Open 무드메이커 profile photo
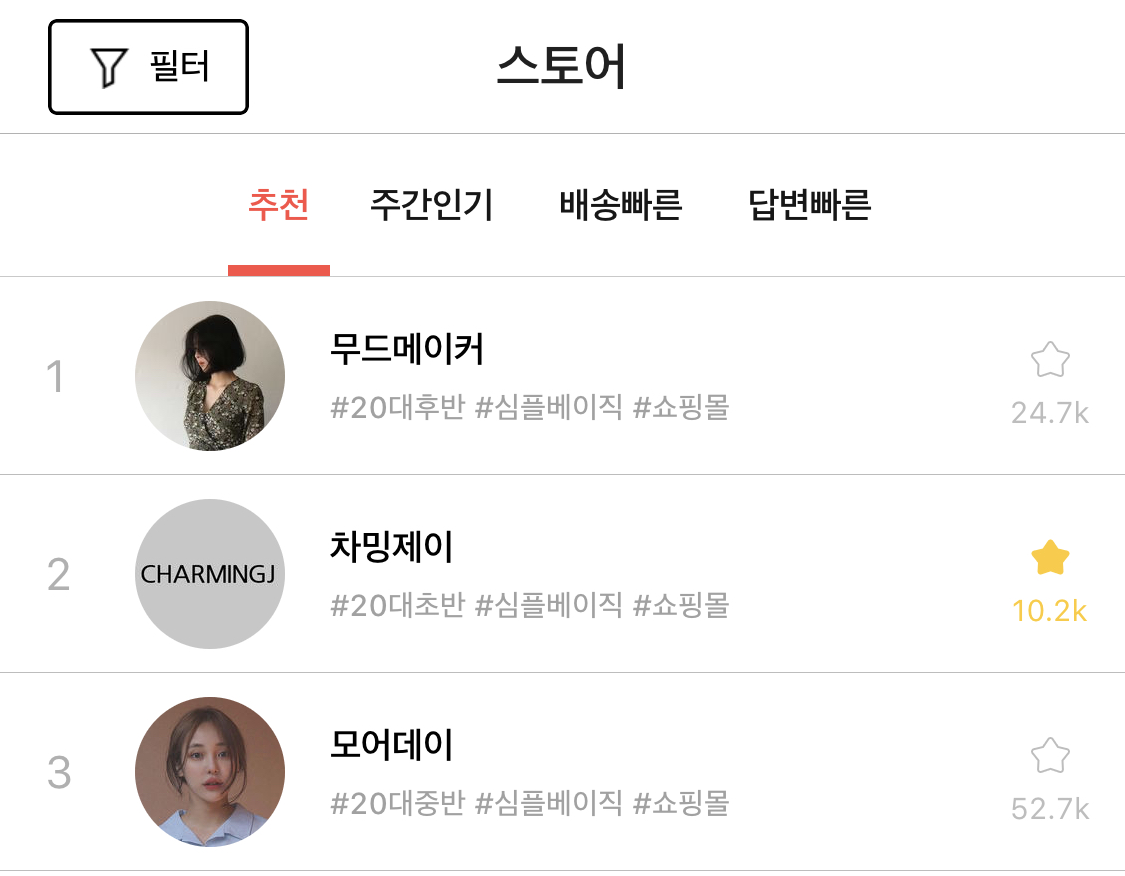The image size is (1125, 876). coord(210,376)
